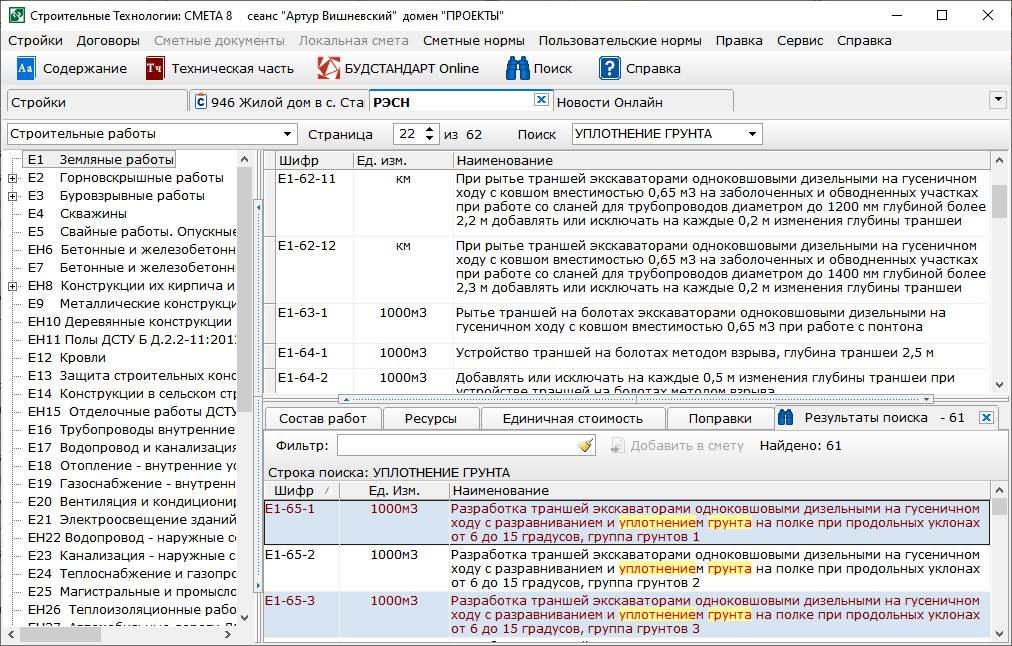Increase the page number with the up arrow
The image size is (1012, 646).
click(430, 129)
